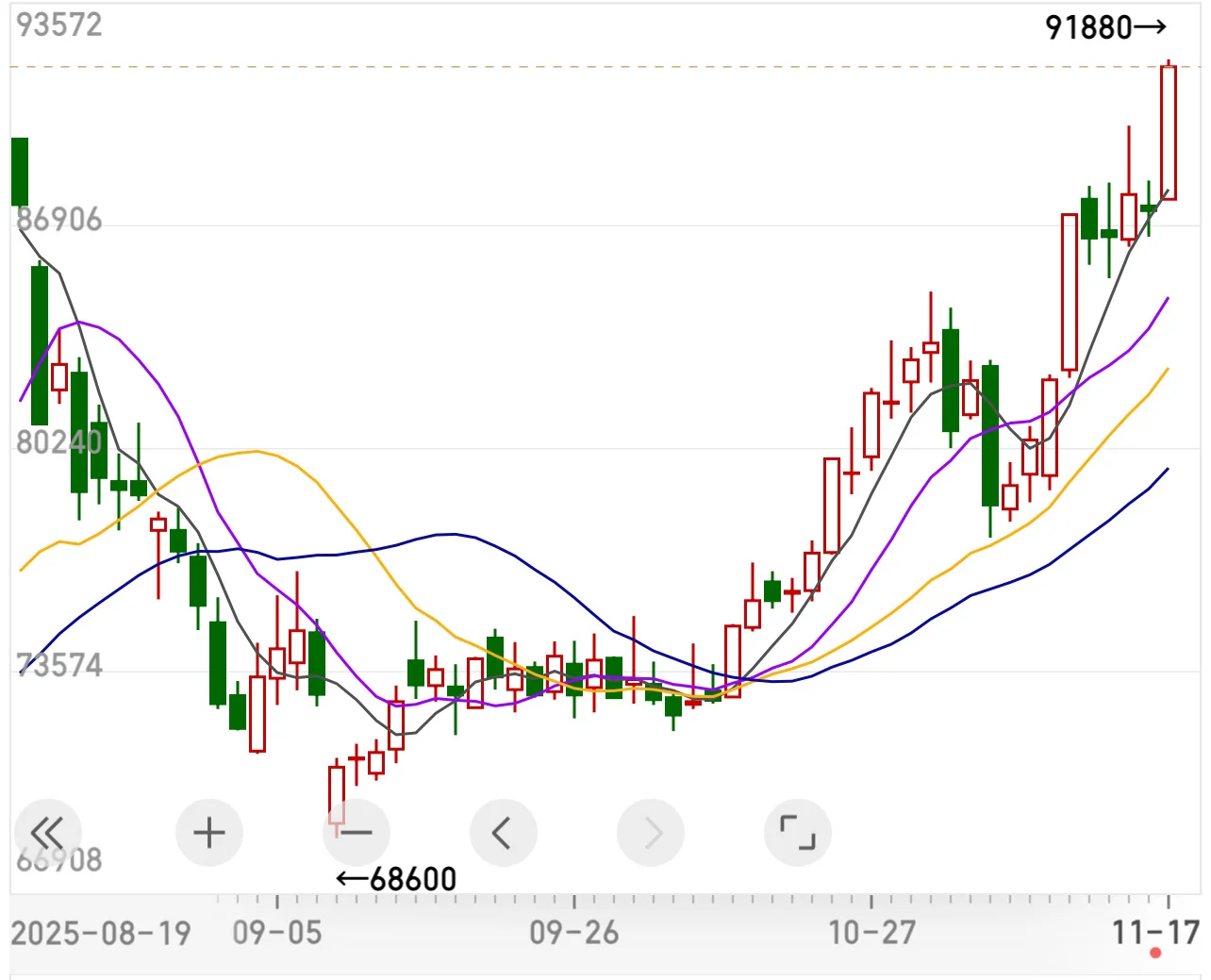Select the 09-05 date label

coord(277,933)
